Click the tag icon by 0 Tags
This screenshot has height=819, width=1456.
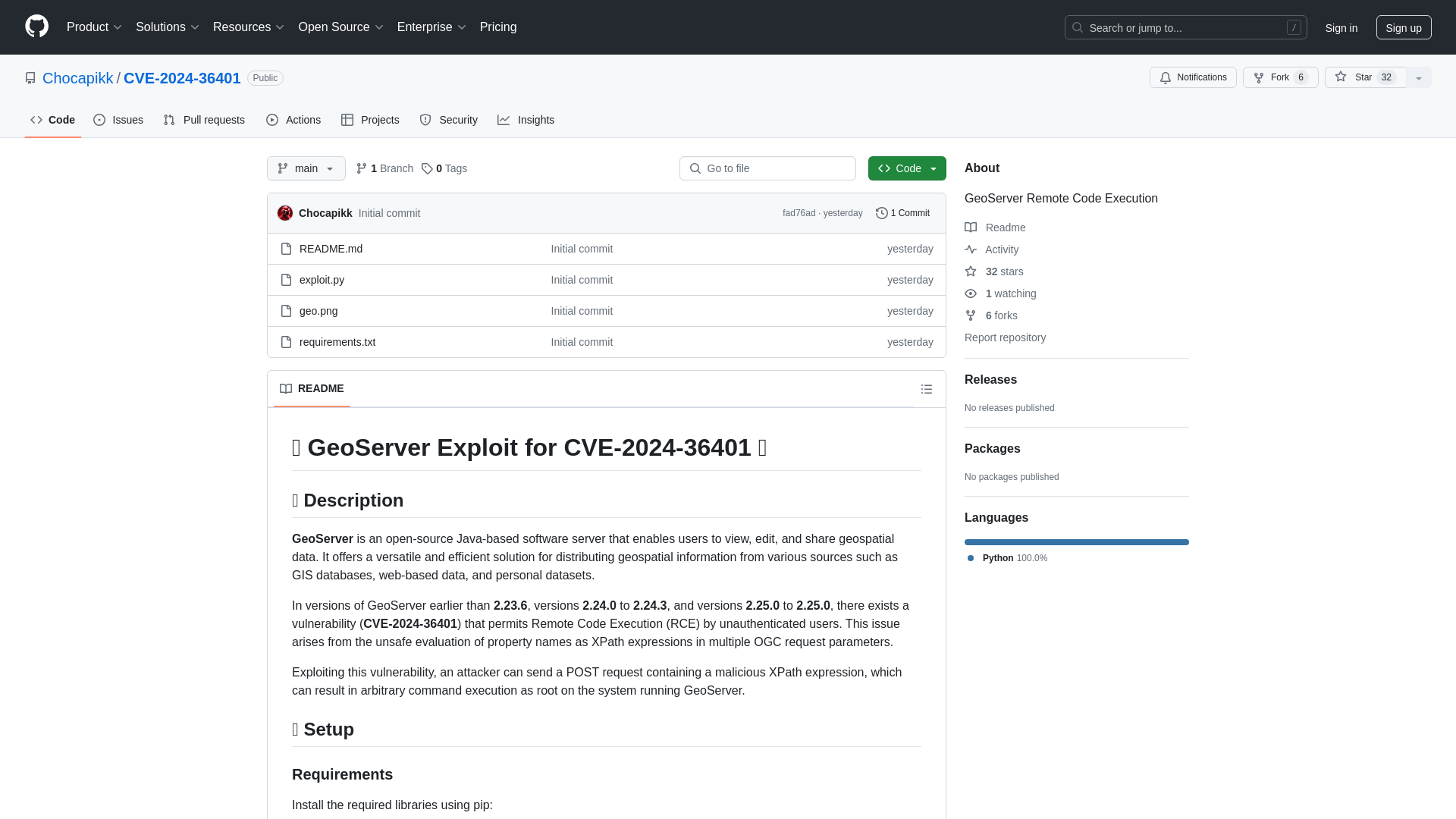[427, 168]
